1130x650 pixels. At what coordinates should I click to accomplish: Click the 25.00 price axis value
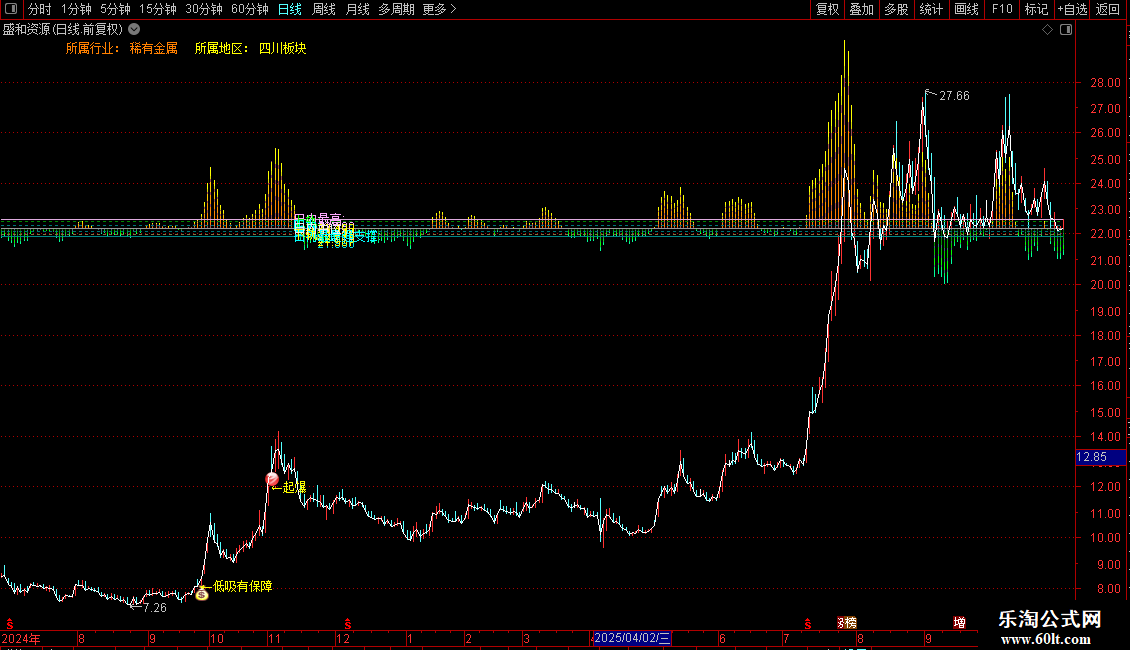[x=1105, y=159]
